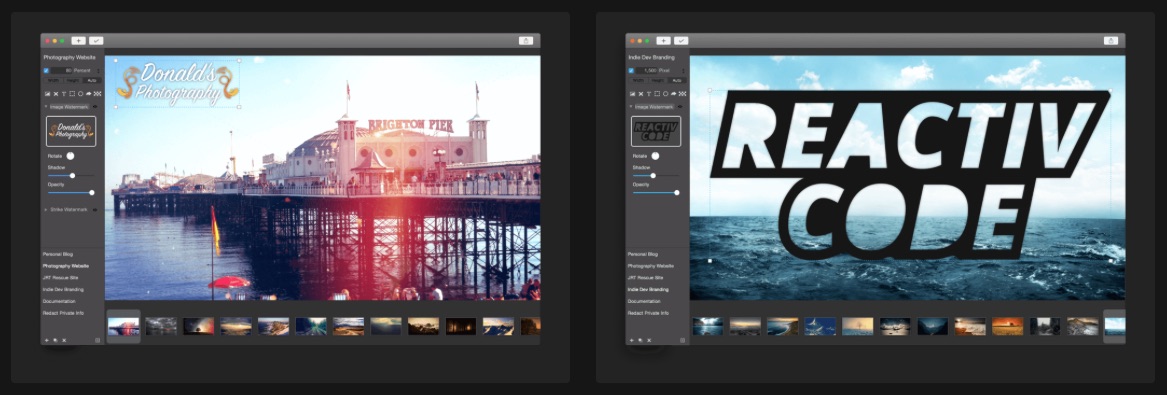Viewport: 1167px width, 395px height.
Task: Click the Rotate dial knob in left window
Action: pyautogui.click(x=70, y=156)
